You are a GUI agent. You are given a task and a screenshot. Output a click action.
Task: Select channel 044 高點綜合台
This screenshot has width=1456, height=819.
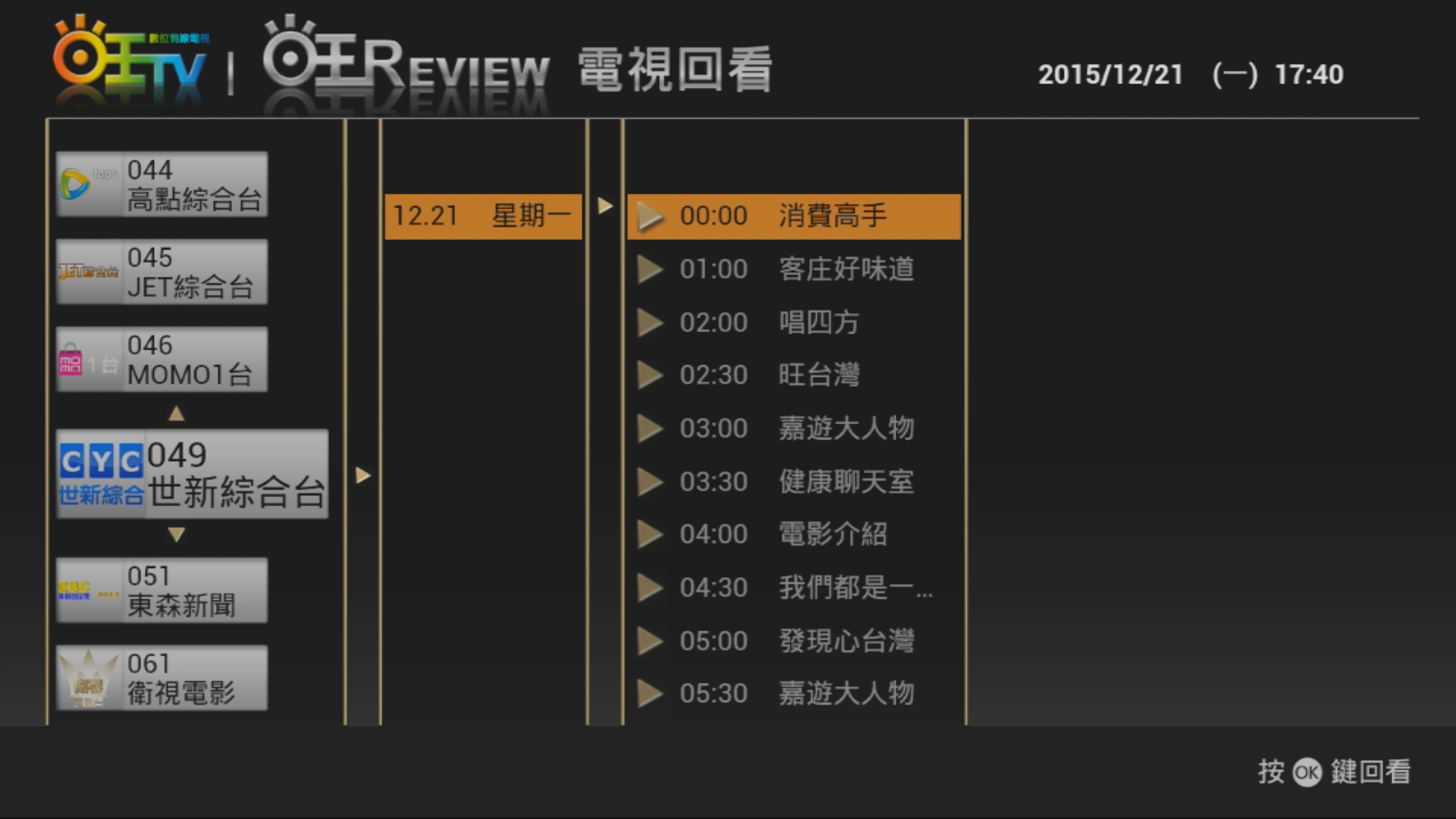(162, 184)
